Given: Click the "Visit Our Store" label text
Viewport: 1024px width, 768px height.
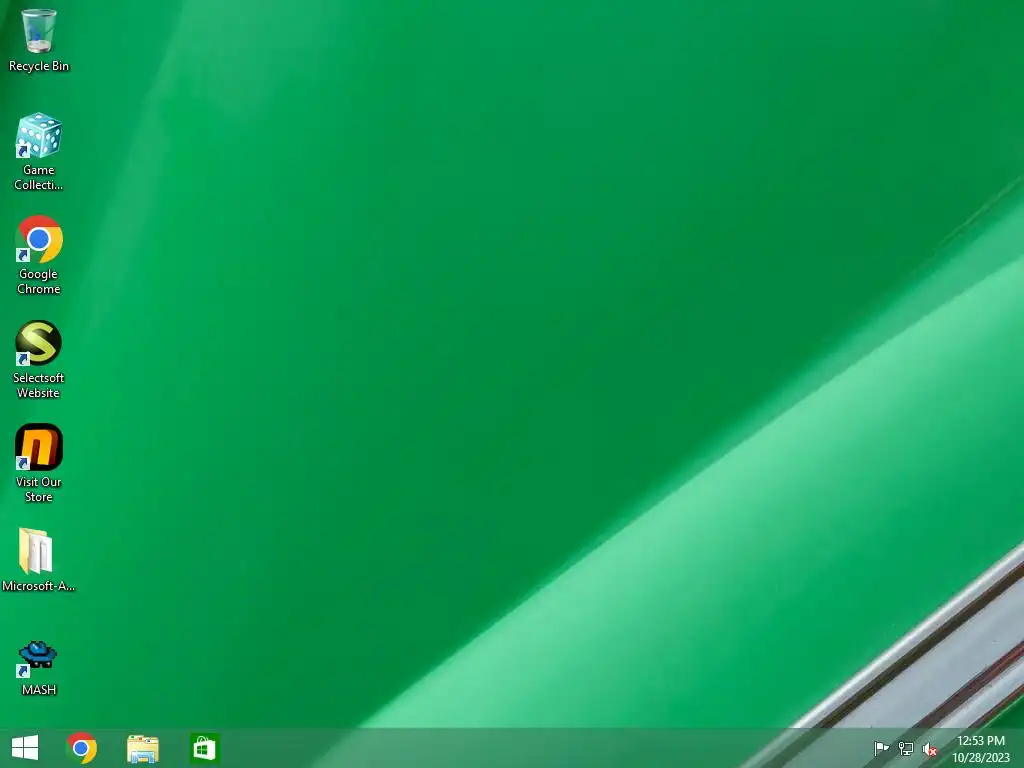Looking at the screenshot, I should (x=39, y=489).
